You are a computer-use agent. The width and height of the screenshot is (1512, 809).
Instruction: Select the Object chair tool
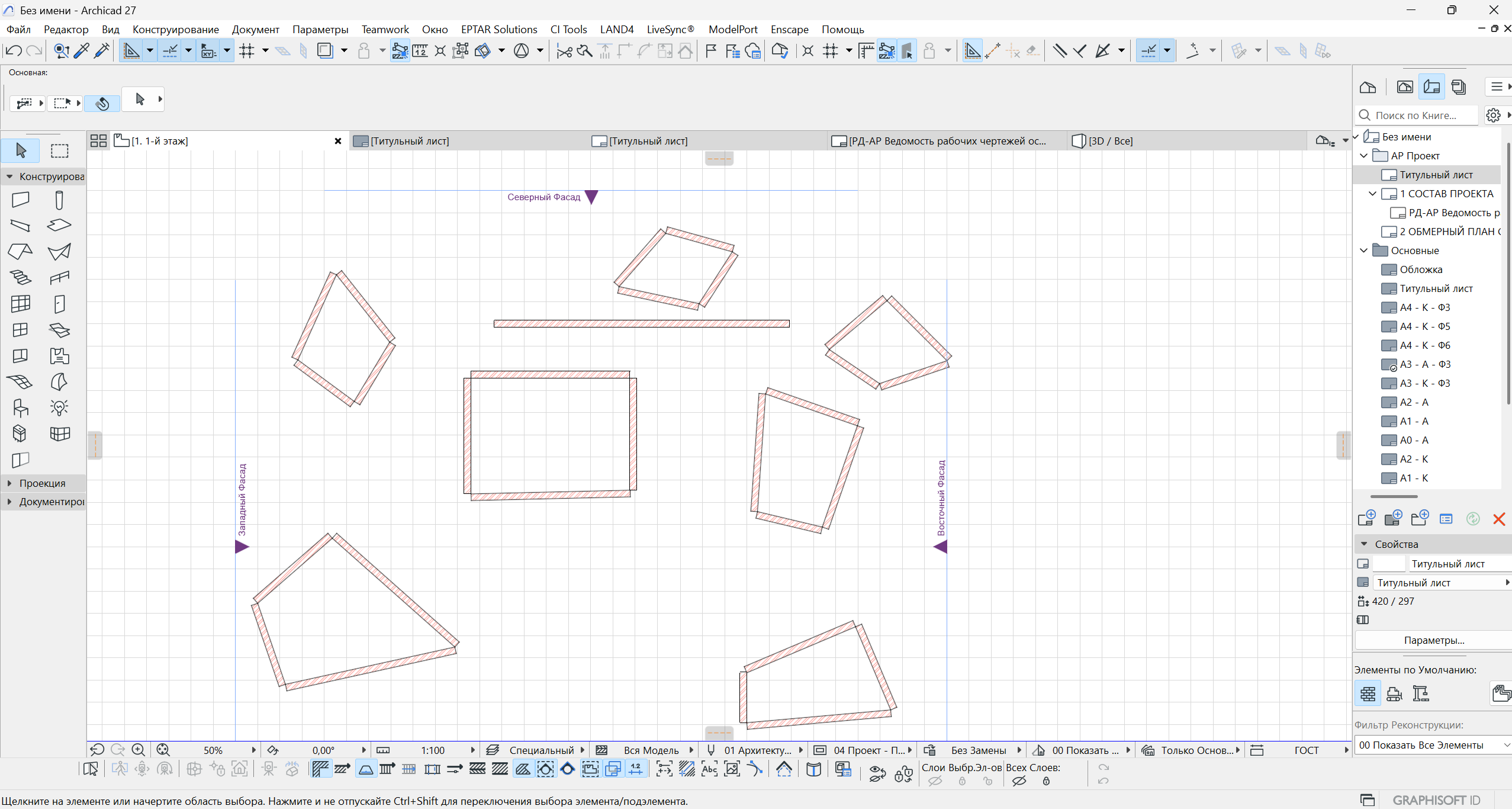pos(20,407)
